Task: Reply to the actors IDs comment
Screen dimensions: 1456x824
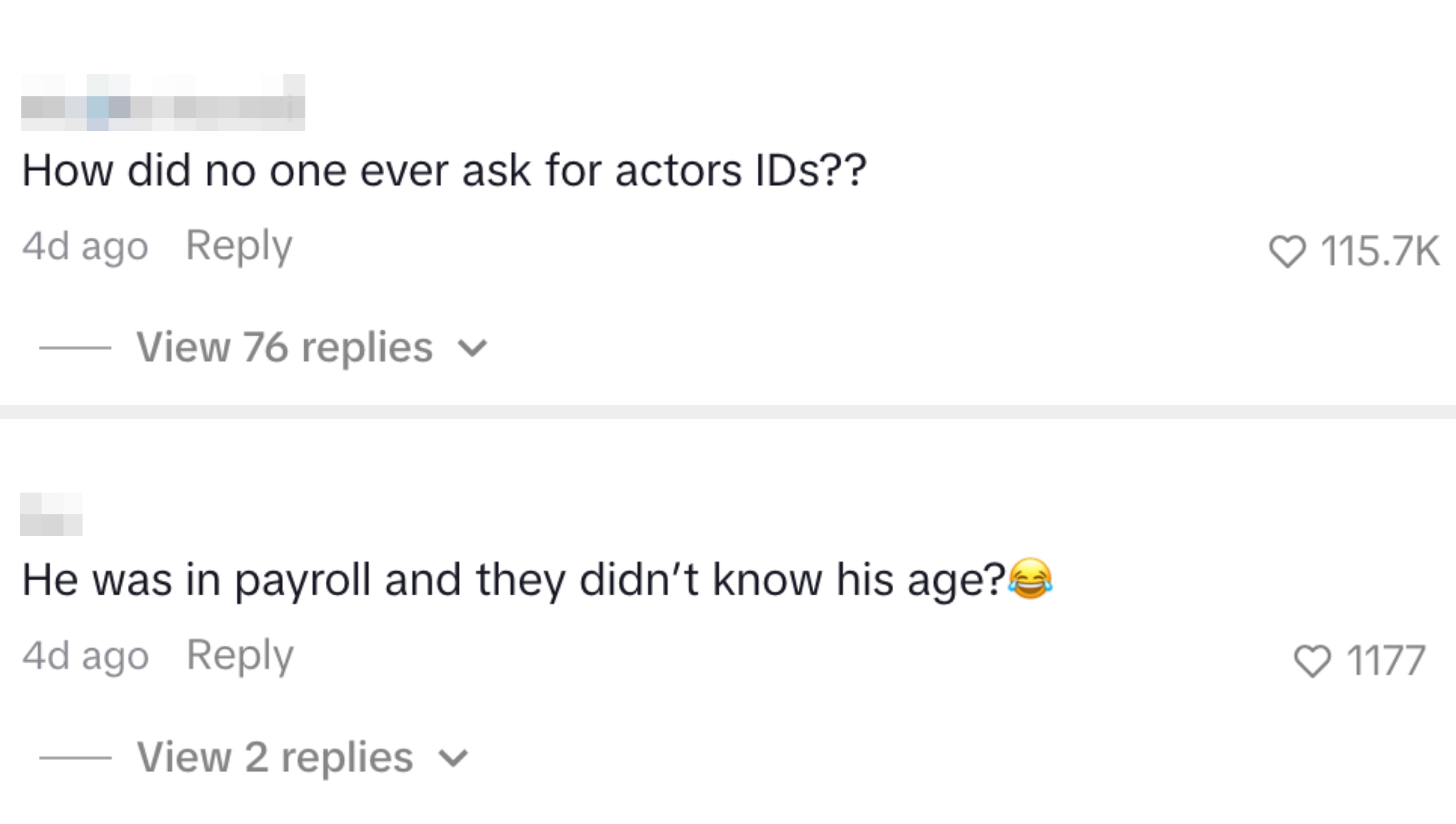Action: [239, 246]
